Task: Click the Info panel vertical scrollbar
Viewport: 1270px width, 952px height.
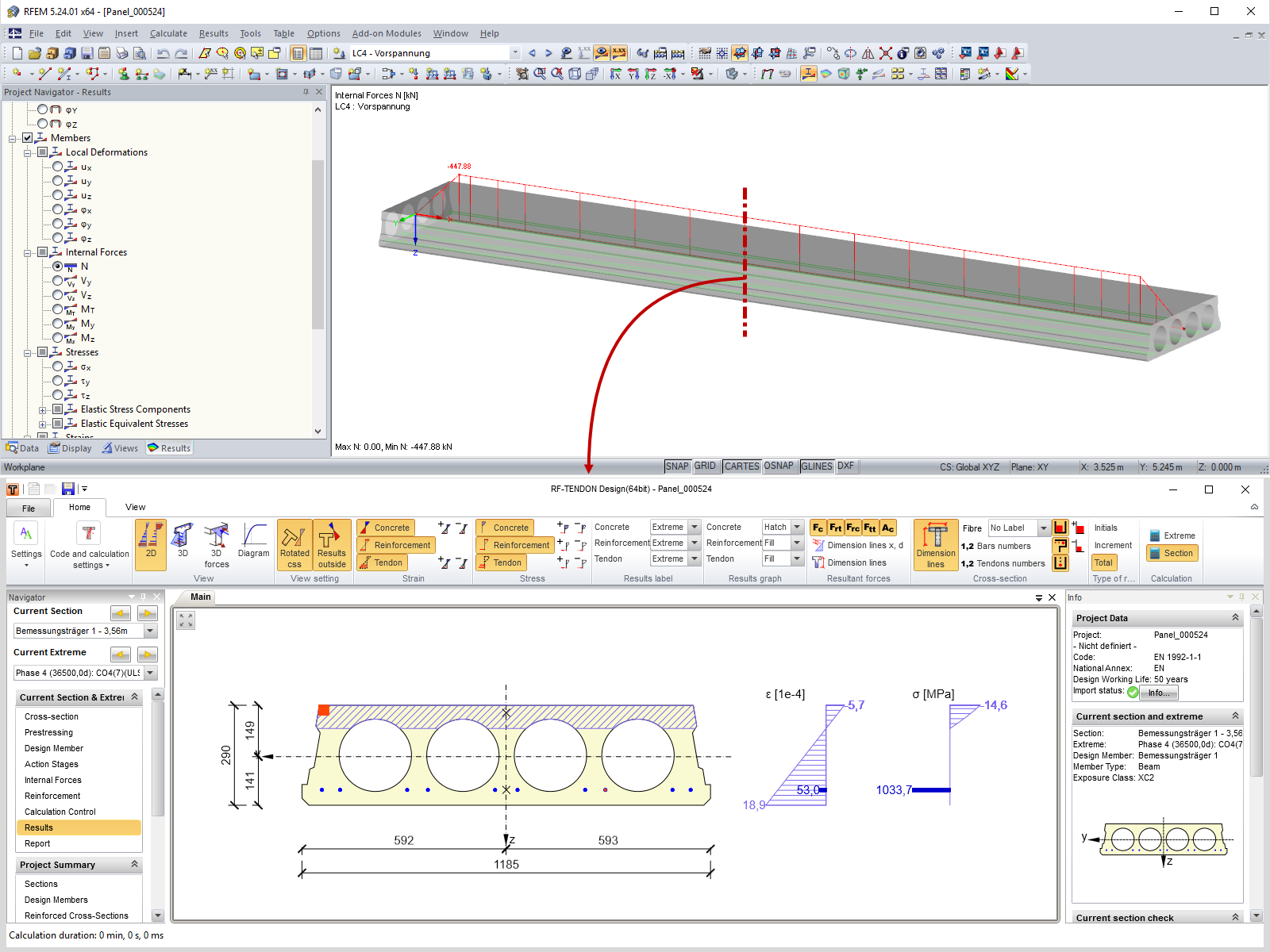Action: (1256, 698)
